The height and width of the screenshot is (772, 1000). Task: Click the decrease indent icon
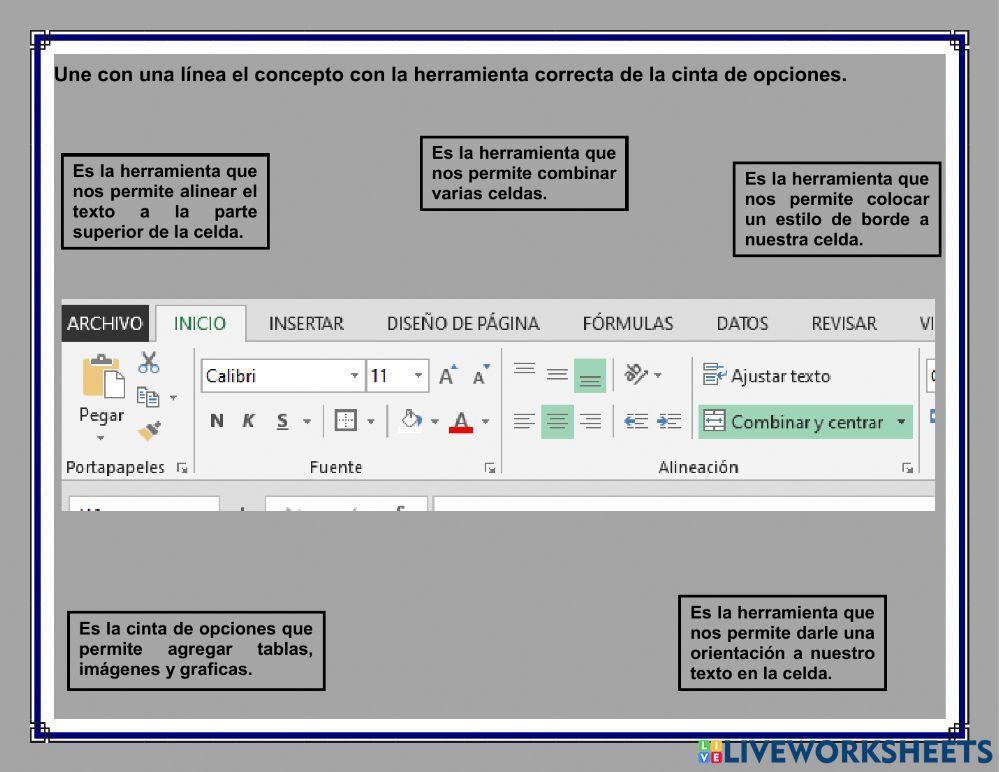click(x=636, y=422)
